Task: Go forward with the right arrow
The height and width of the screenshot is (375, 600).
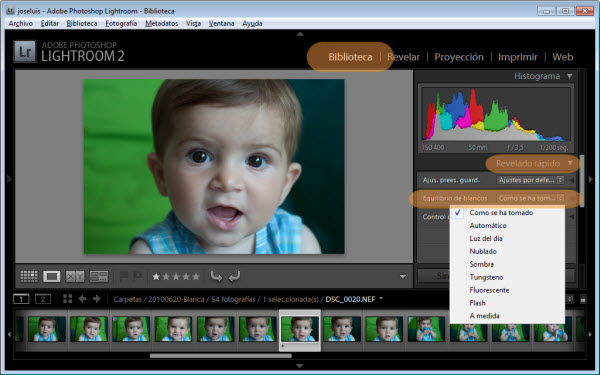Action: 96,299
